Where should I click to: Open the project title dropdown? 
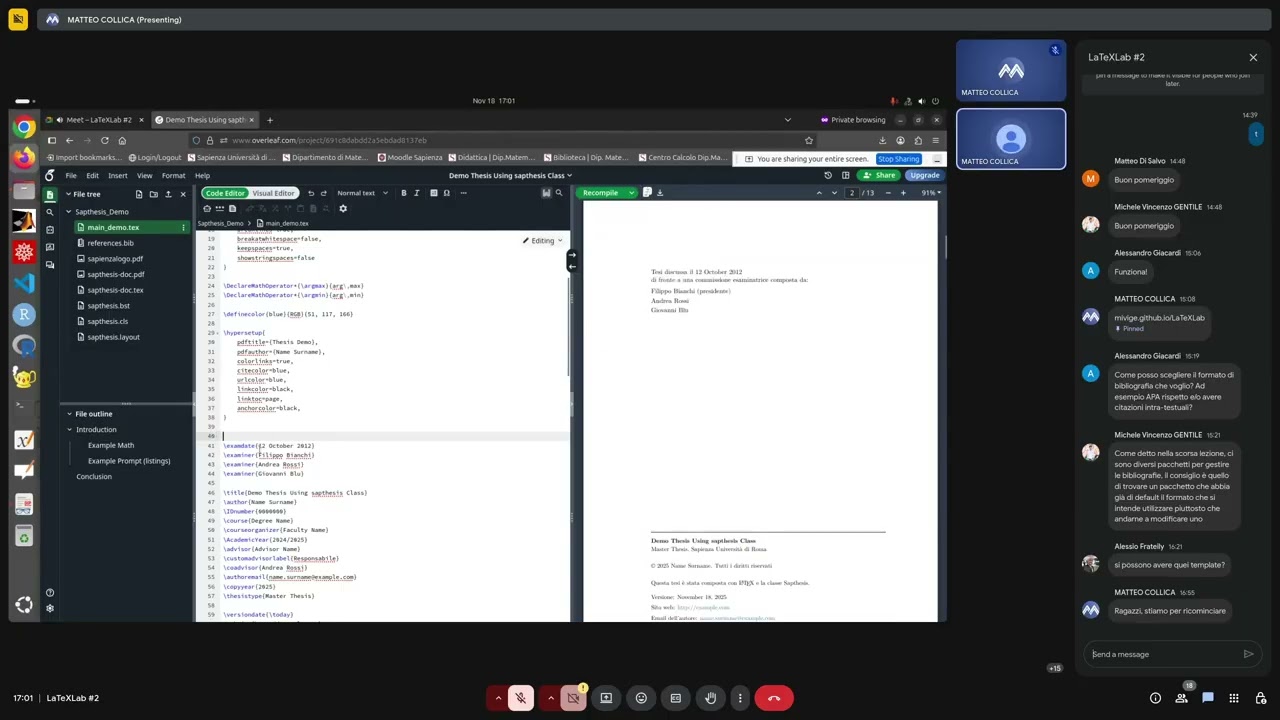[510, 176]
